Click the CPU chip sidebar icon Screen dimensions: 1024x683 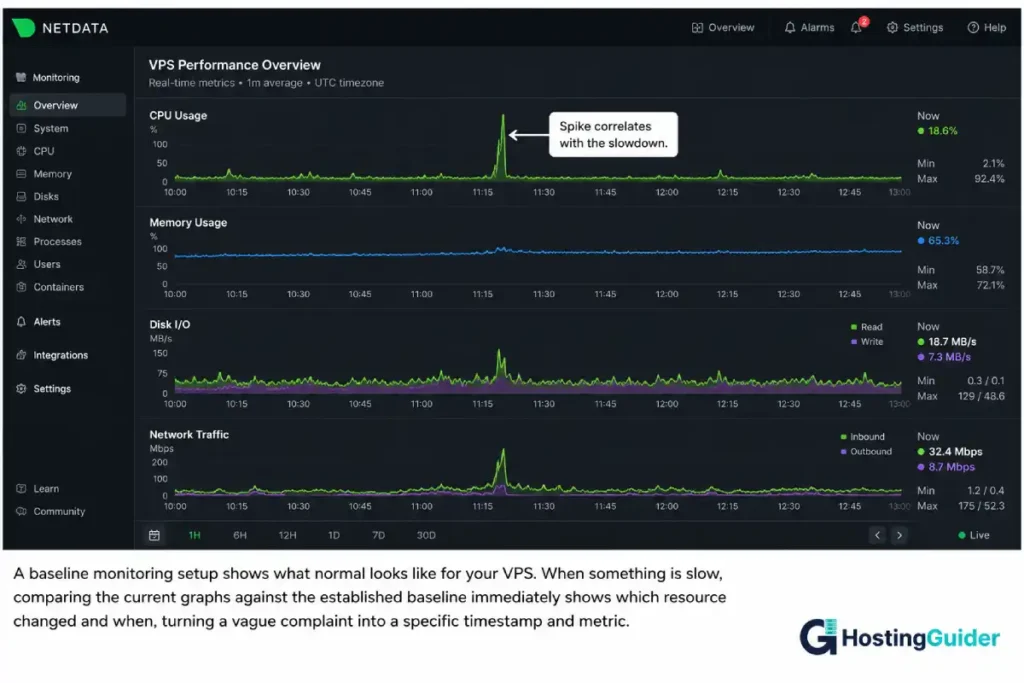pyautogui.click(x=21, y=151)
